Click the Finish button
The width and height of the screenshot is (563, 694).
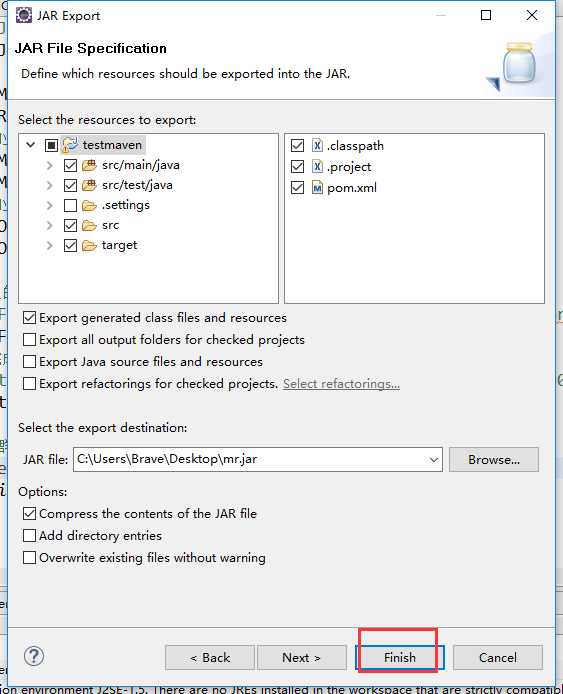[x=400, y=657]
